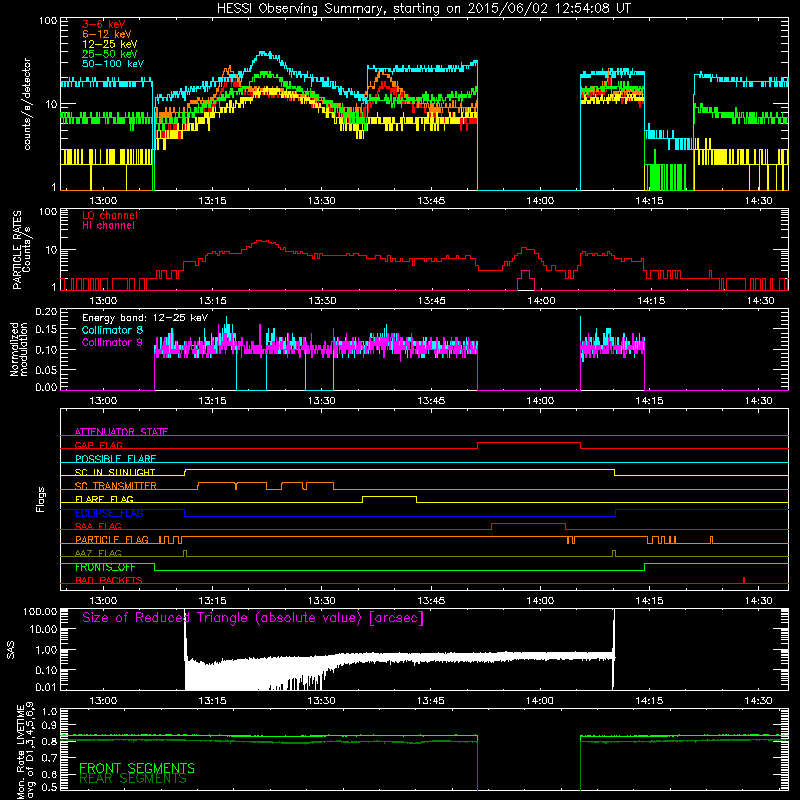Click the counts/s/detector axis label
Image resolution: width=800 pixels, height=800 pixels.
27,104
